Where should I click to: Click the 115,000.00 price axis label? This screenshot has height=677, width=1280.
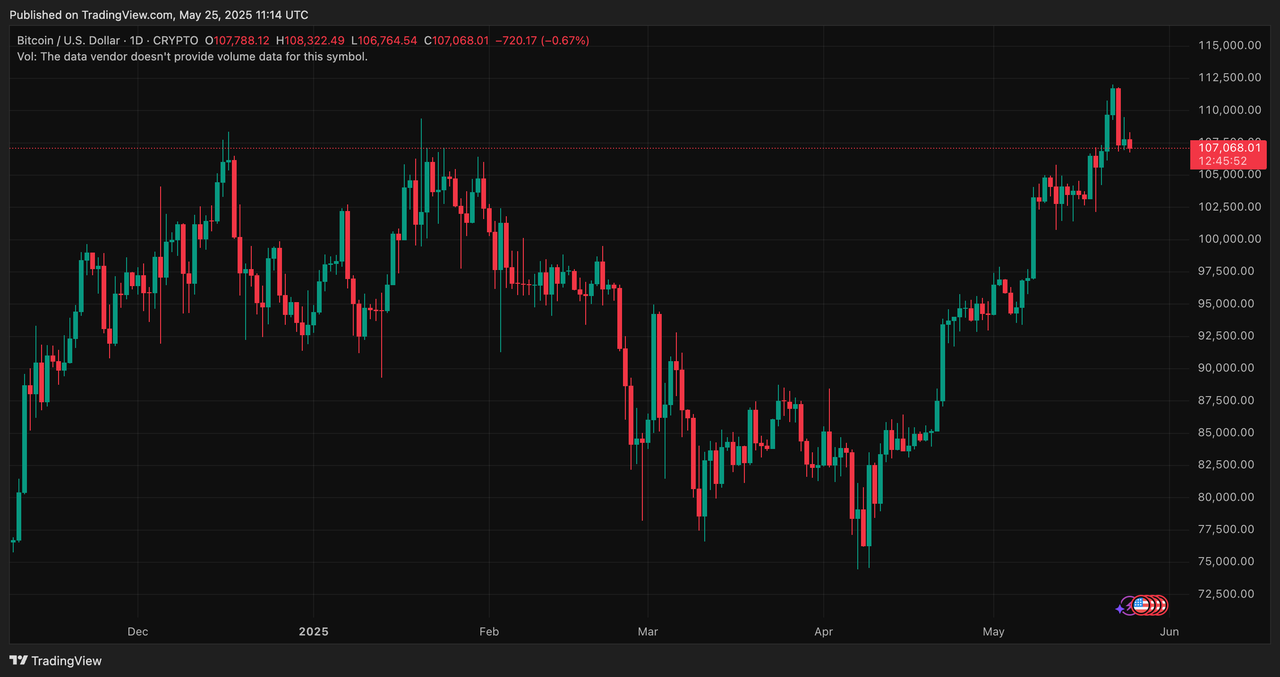pos(1226,45)
